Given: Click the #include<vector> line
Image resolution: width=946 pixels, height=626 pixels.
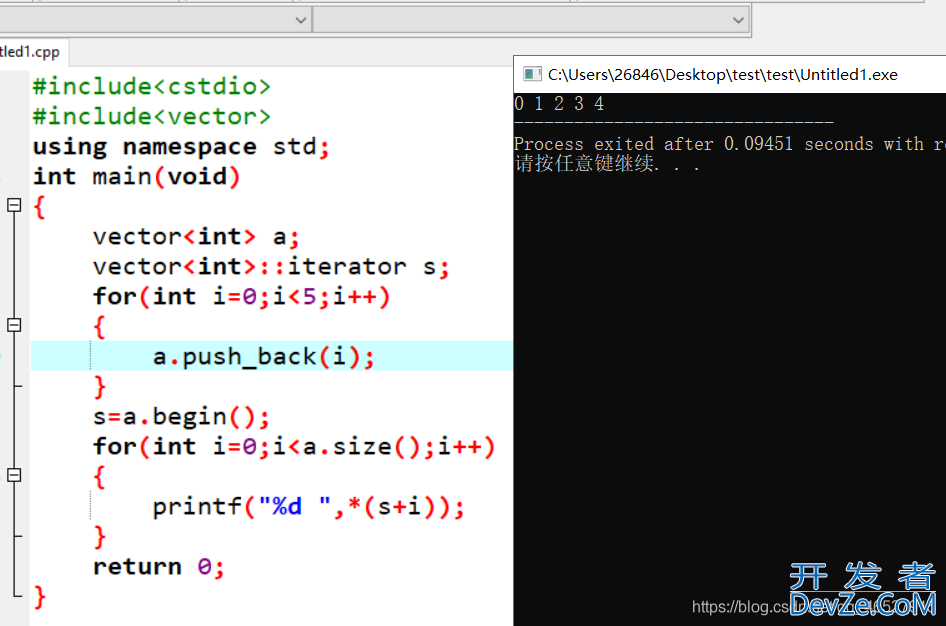Looking at the screenshot, I should tap(151, 116).
